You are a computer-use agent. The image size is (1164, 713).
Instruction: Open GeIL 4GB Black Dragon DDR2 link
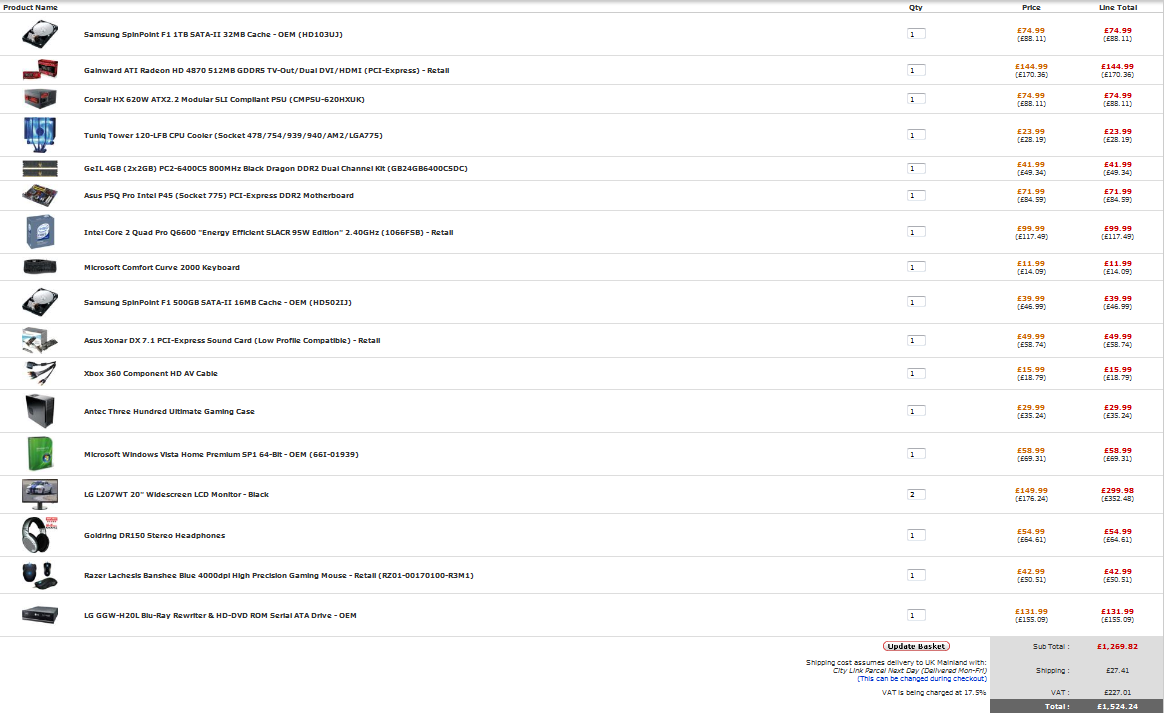275,169
